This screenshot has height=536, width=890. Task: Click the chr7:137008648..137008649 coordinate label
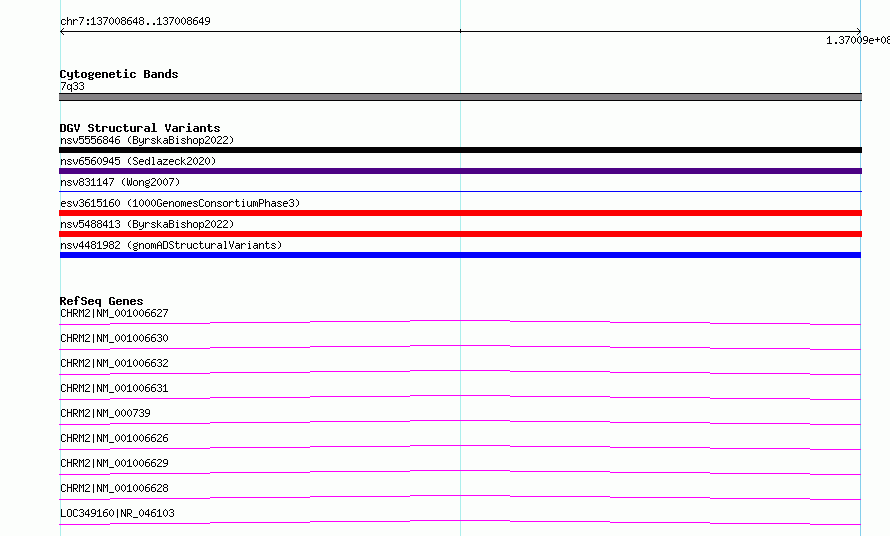click(135, 21)
